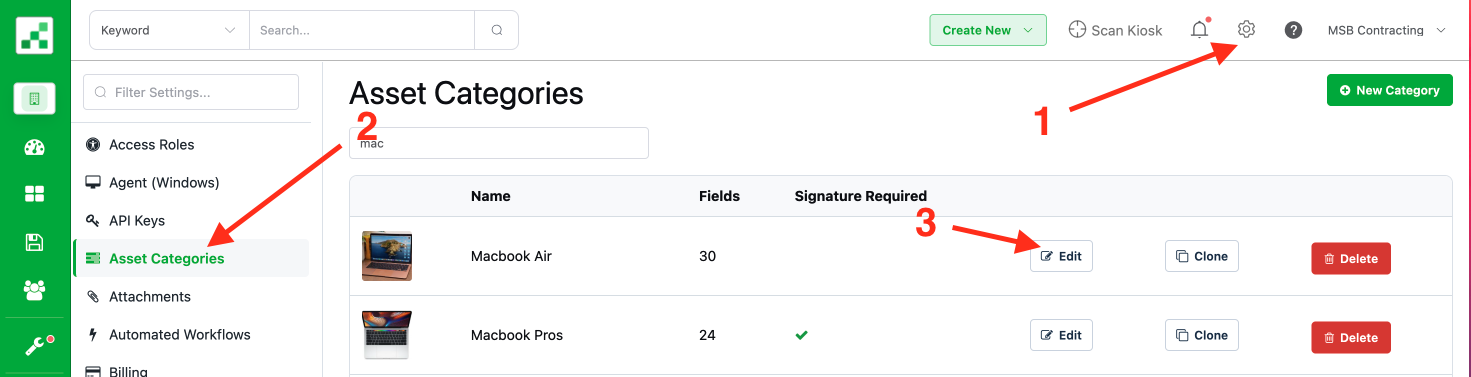Open the notifications bell
The width and height of the screenshot is (1471, 377).
tap(1199, 30)
